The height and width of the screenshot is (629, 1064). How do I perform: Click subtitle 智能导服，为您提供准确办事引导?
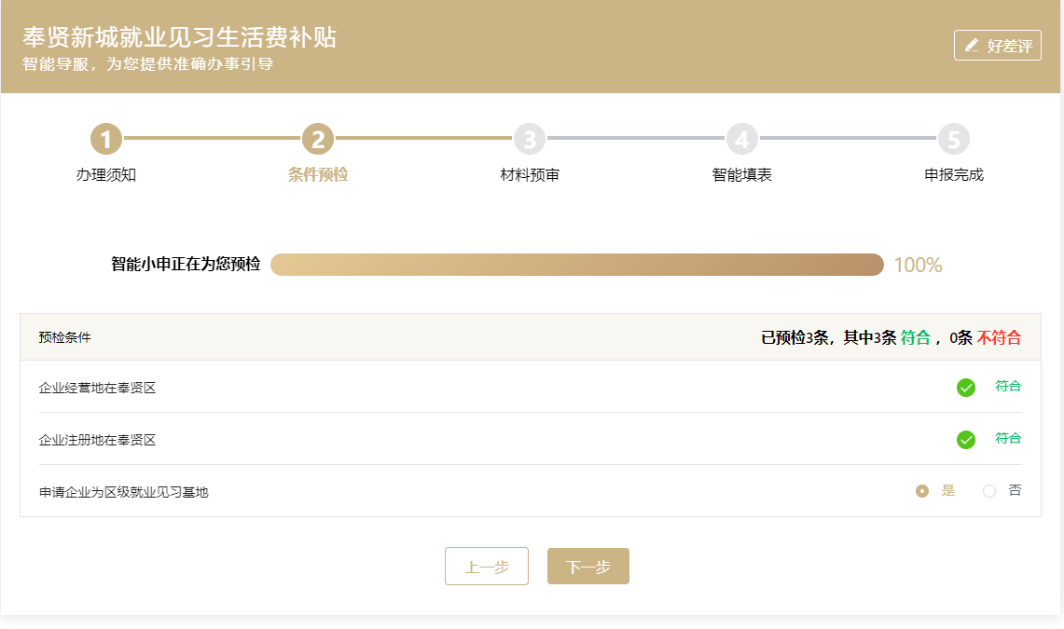pos(147,64)
